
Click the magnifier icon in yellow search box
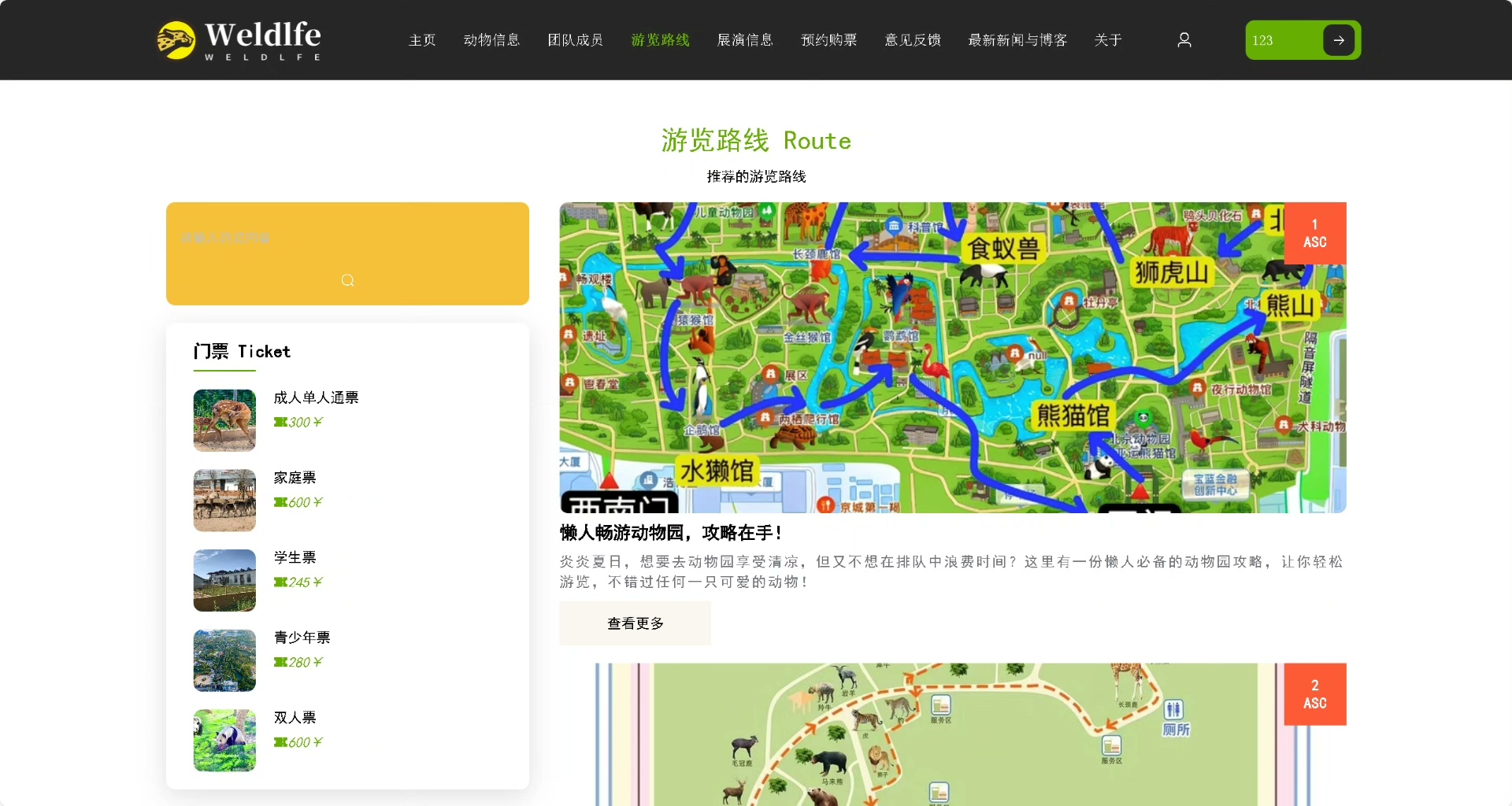click(347, 280)
